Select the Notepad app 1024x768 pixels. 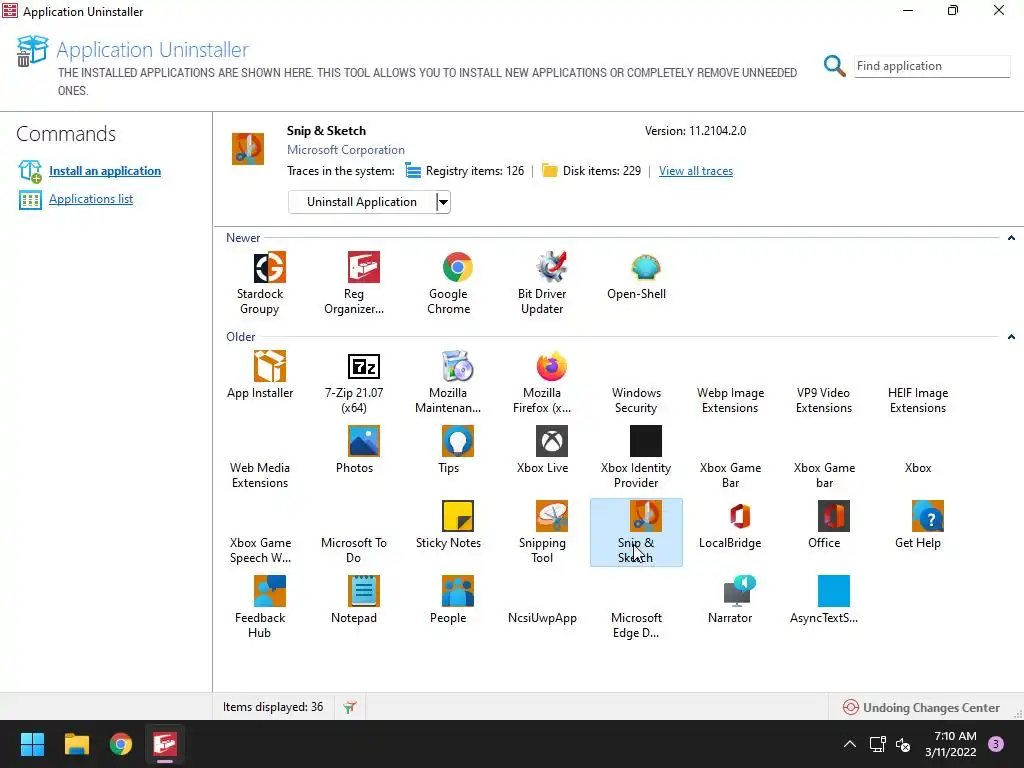354,600
